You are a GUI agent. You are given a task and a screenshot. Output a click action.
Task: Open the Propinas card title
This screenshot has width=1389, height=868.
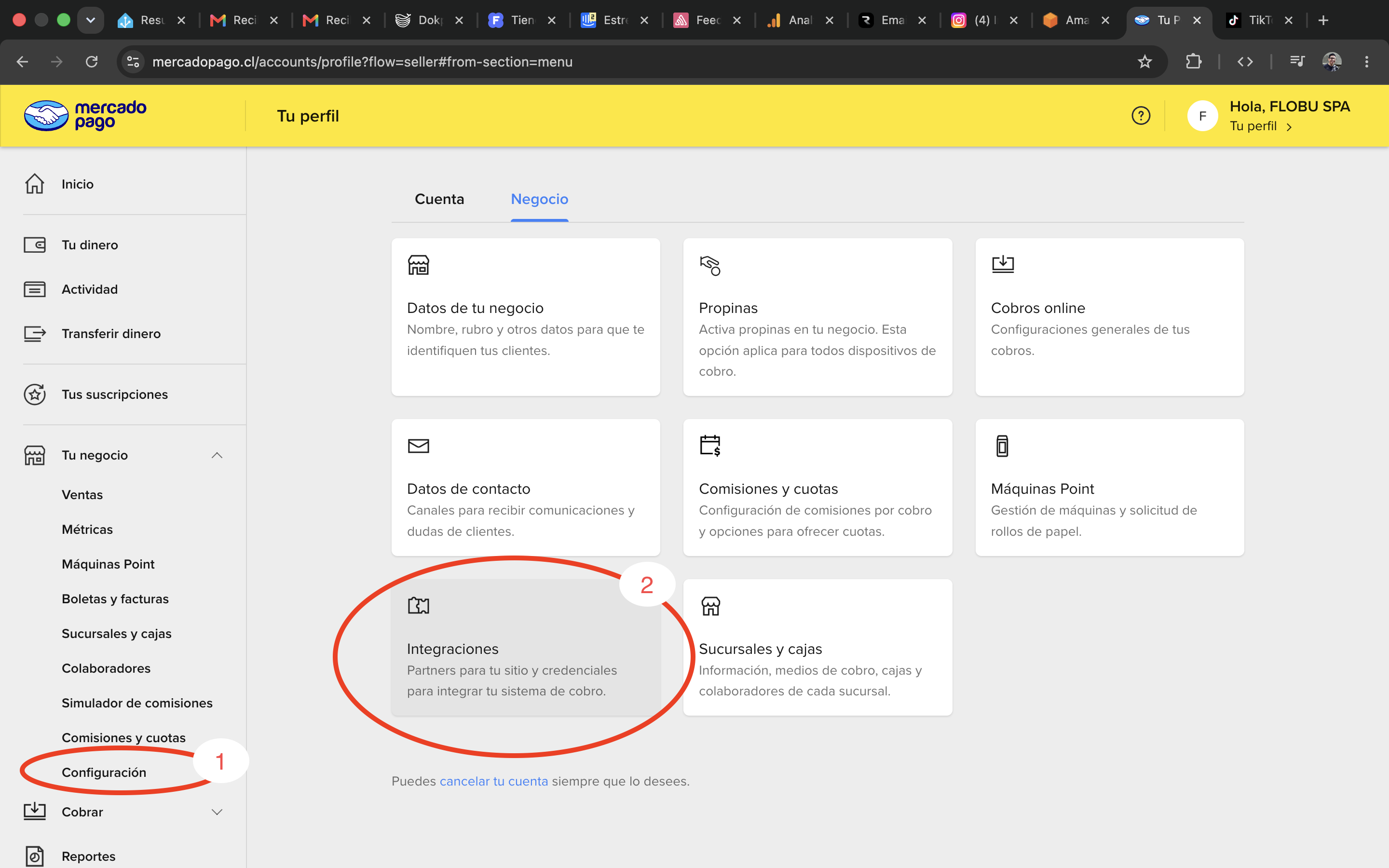(728, 308)
